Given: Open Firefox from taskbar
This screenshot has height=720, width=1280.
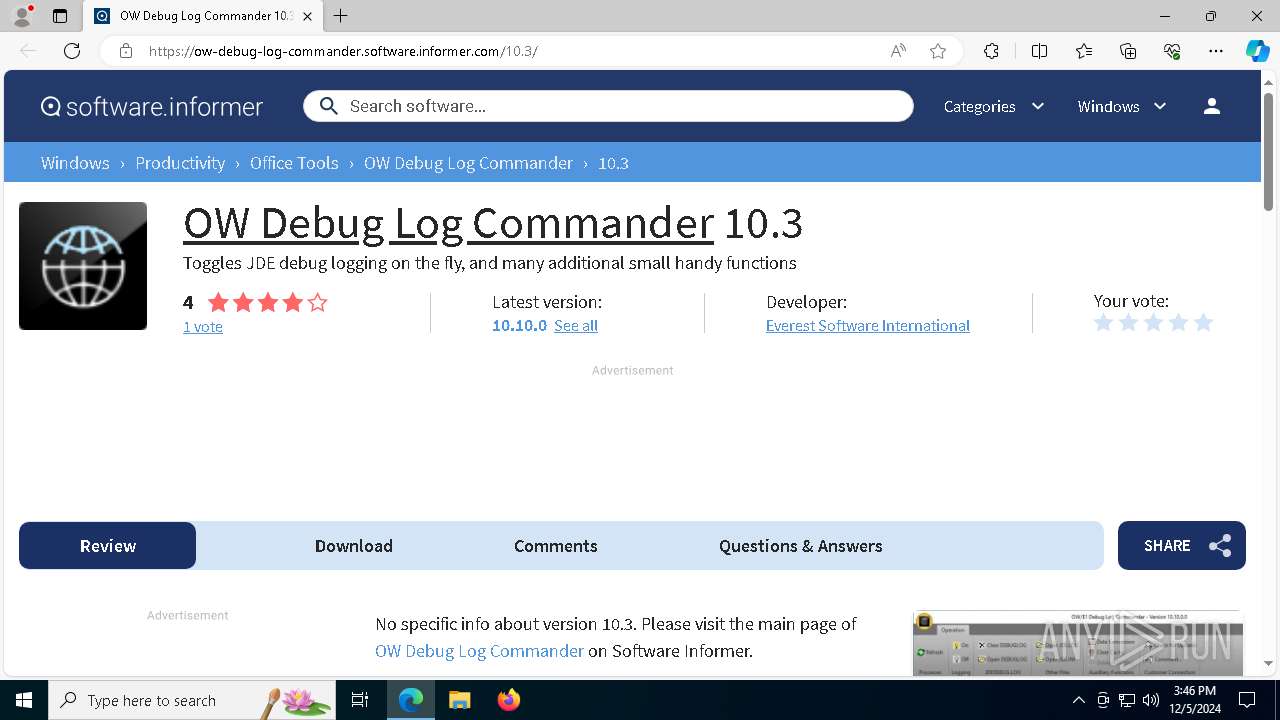Looking at the screenshot, I should coord(509,700).
